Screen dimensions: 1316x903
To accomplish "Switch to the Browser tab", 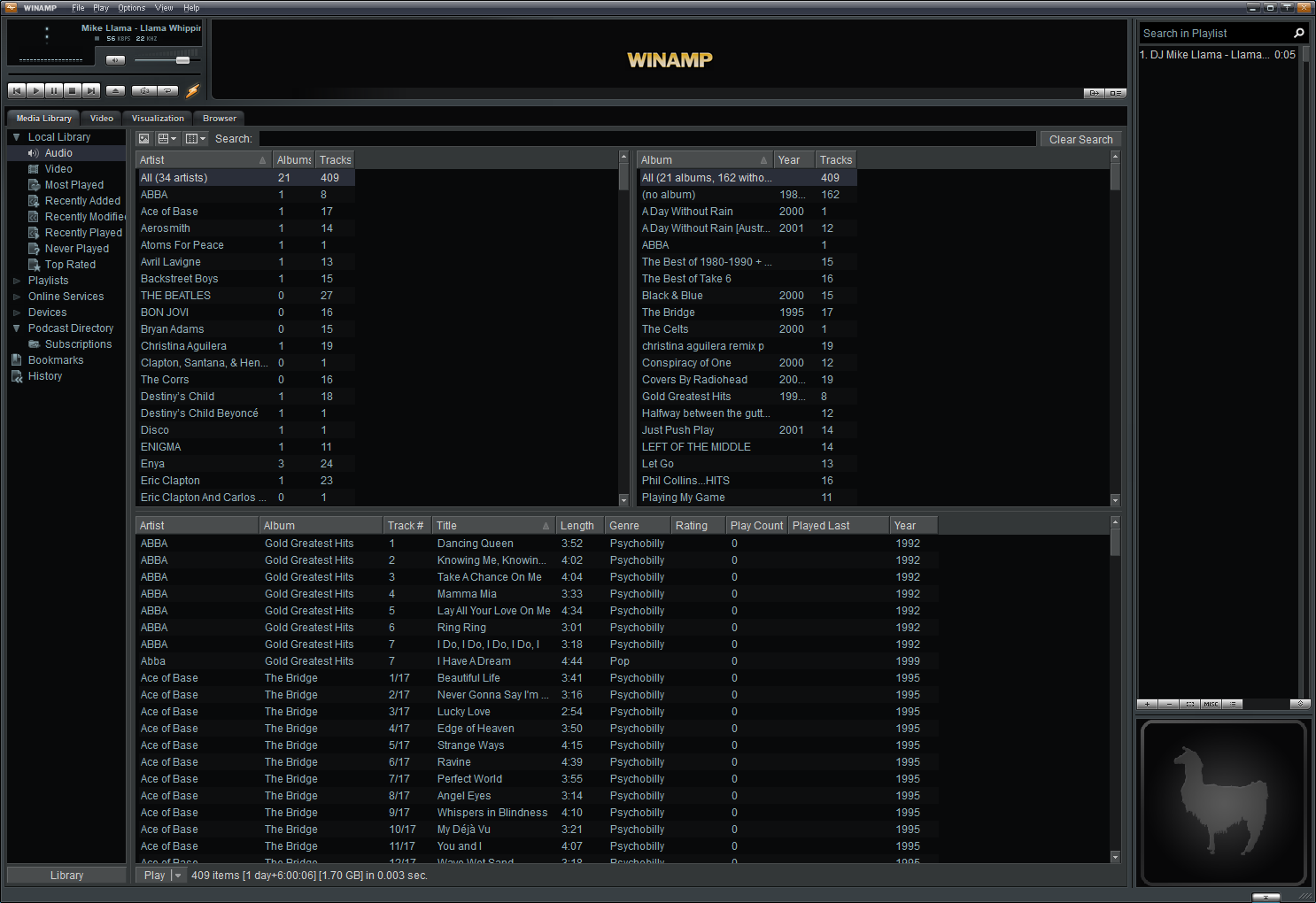I will click(220, 118).
